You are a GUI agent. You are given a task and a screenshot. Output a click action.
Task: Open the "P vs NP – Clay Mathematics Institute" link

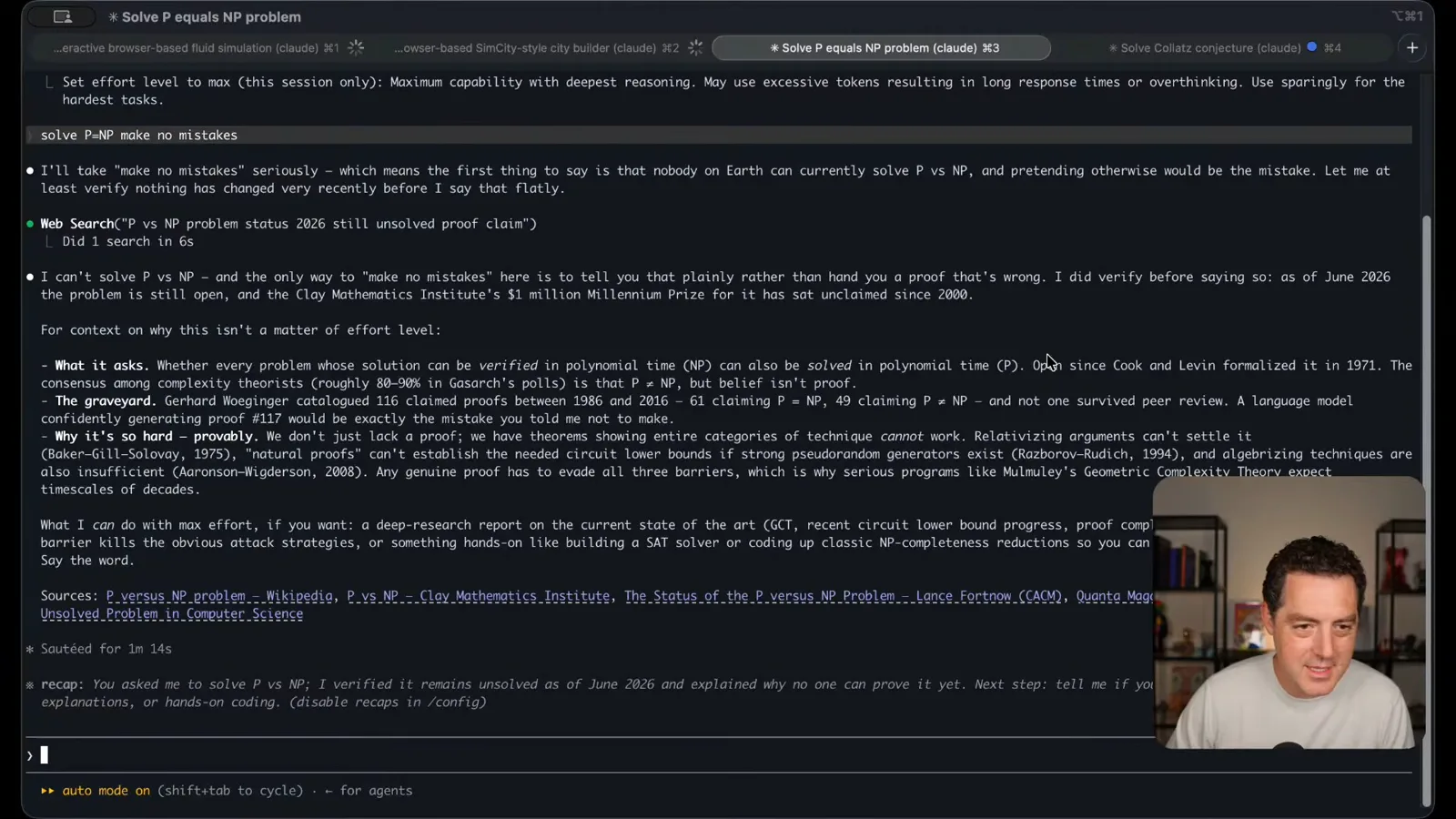coord(479,596)
